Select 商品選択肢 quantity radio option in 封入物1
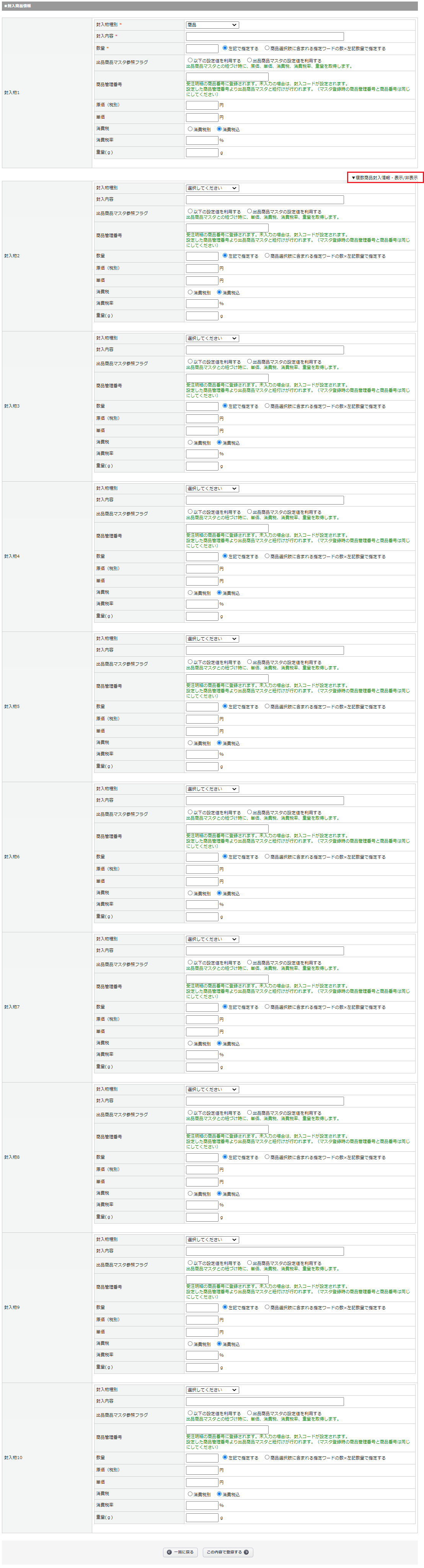This screenshot has height=1568, width=424. pos(267,48)
